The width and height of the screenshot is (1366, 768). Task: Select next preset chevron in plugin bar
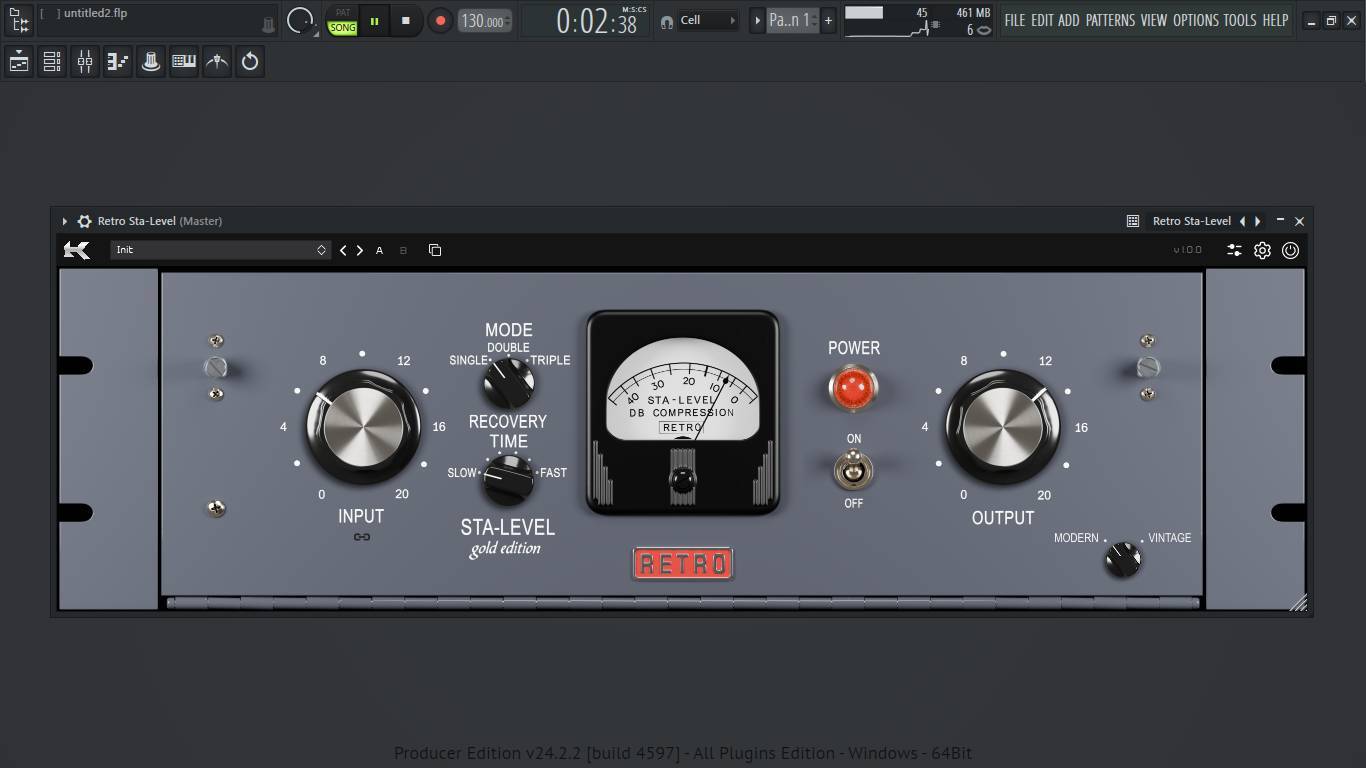[360, 250]
